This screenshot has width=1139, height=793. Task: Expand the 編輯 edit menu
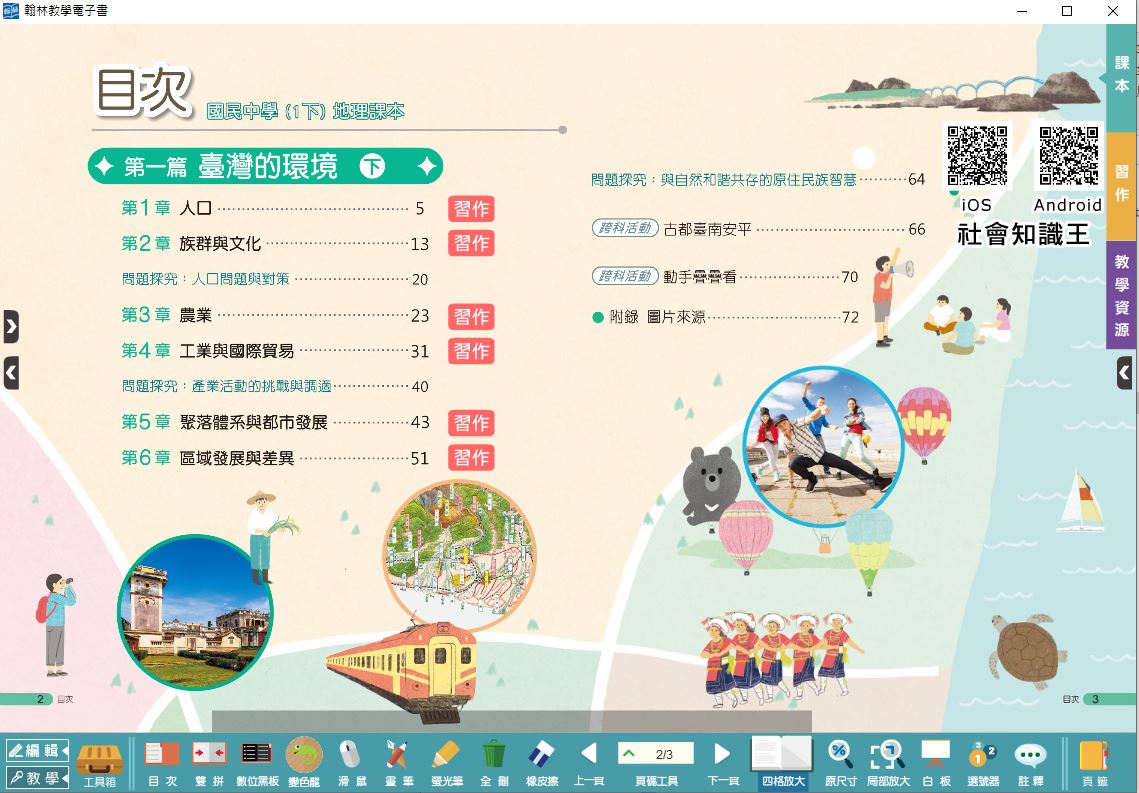click(37, 750)
